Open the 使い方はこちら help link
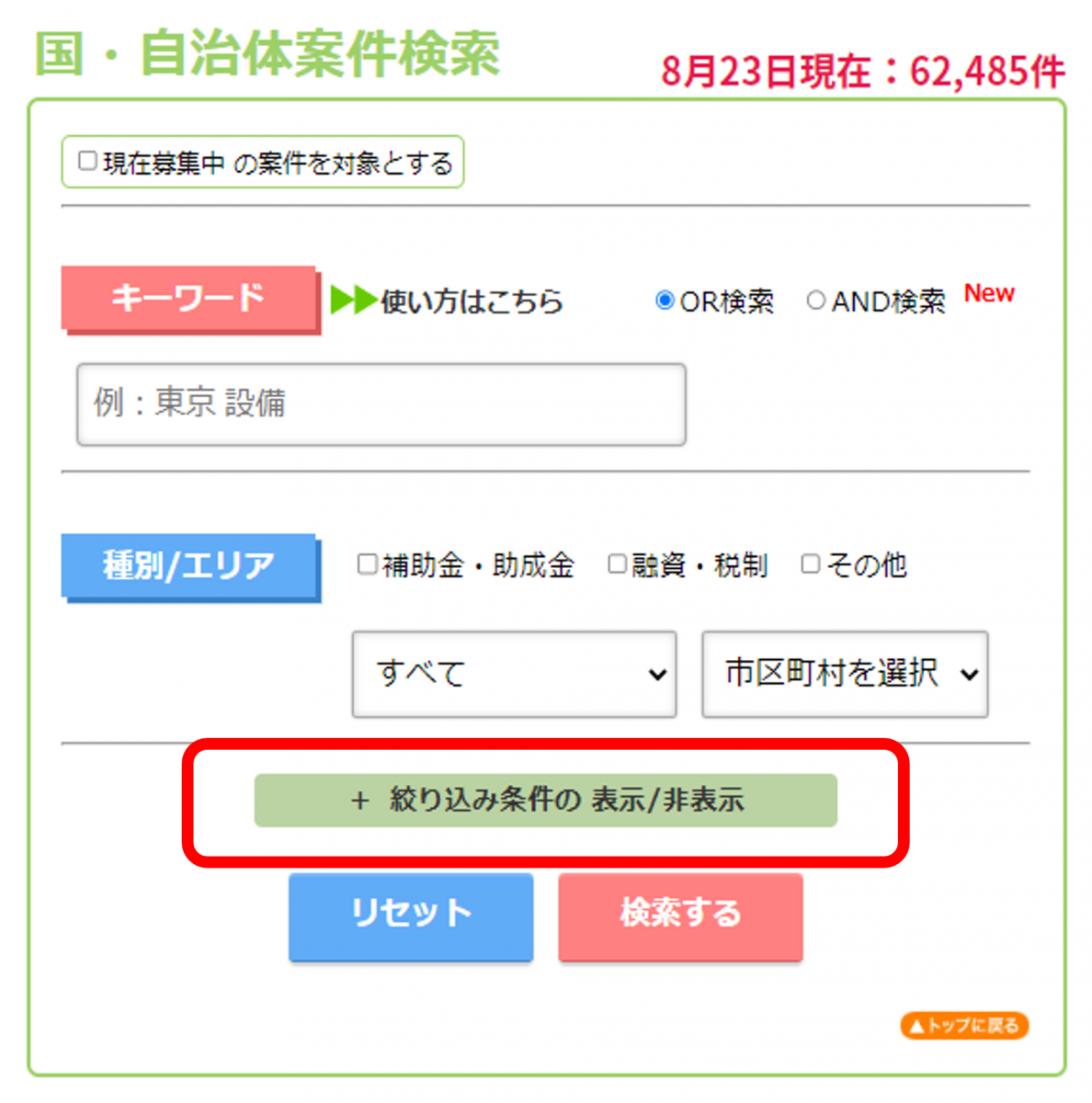1092x1103 pixels. point(469,301)
